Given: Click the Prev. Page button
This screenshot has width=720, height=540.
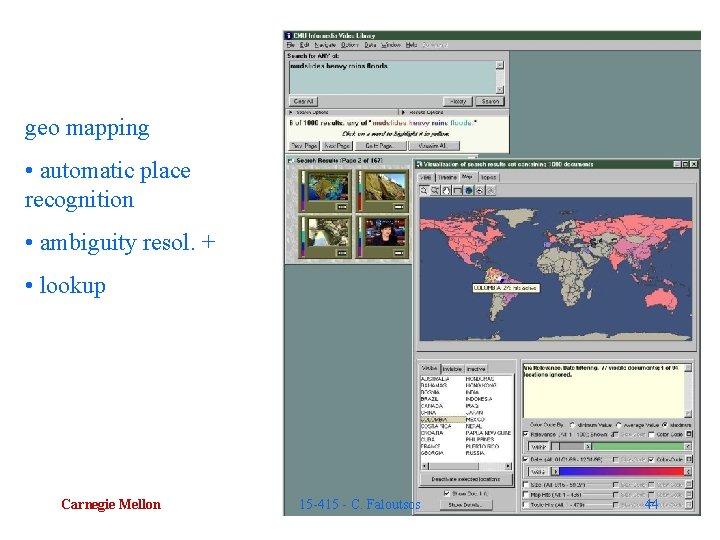Looking at the screenshot, I should pyautogui.click(x=304, y=146).
